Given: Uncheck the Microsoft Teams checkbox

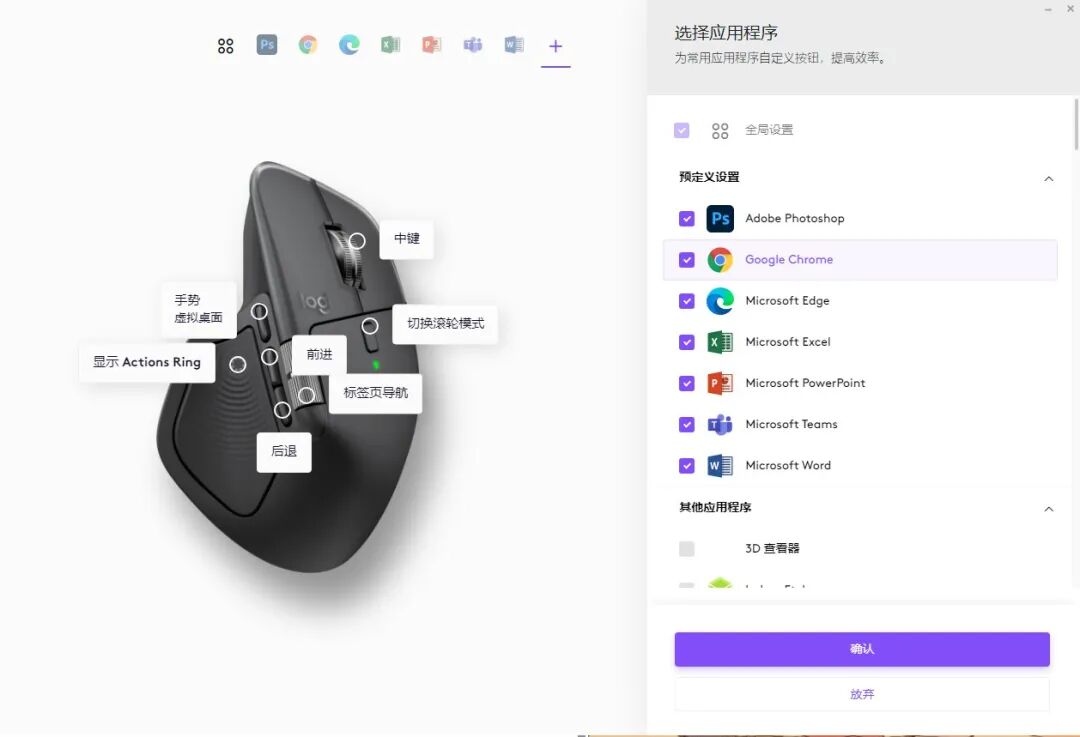Looking at the screenshot, I should pos(687,424).
